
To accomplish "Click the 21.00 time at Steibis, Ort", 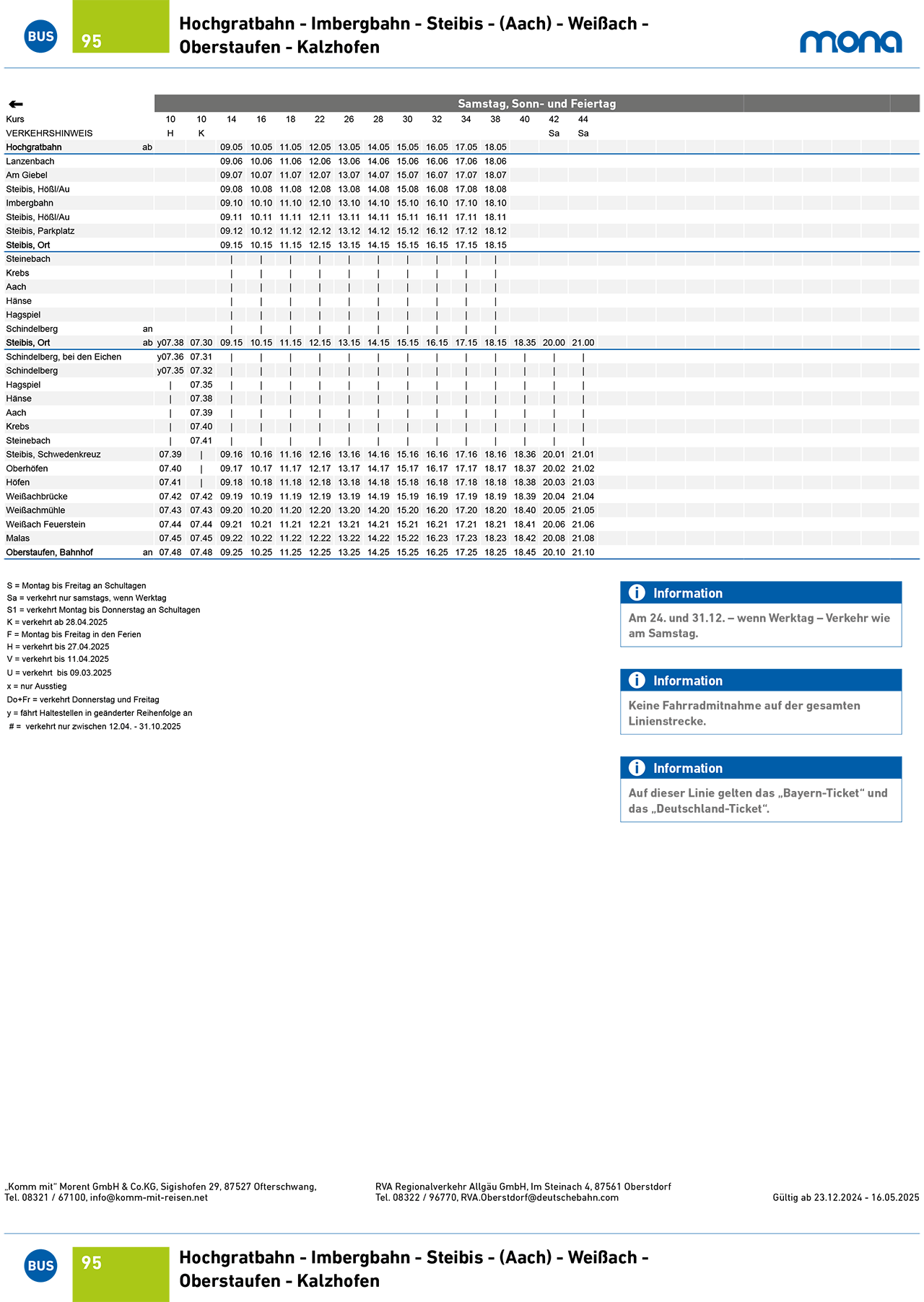I will point(583,343).
